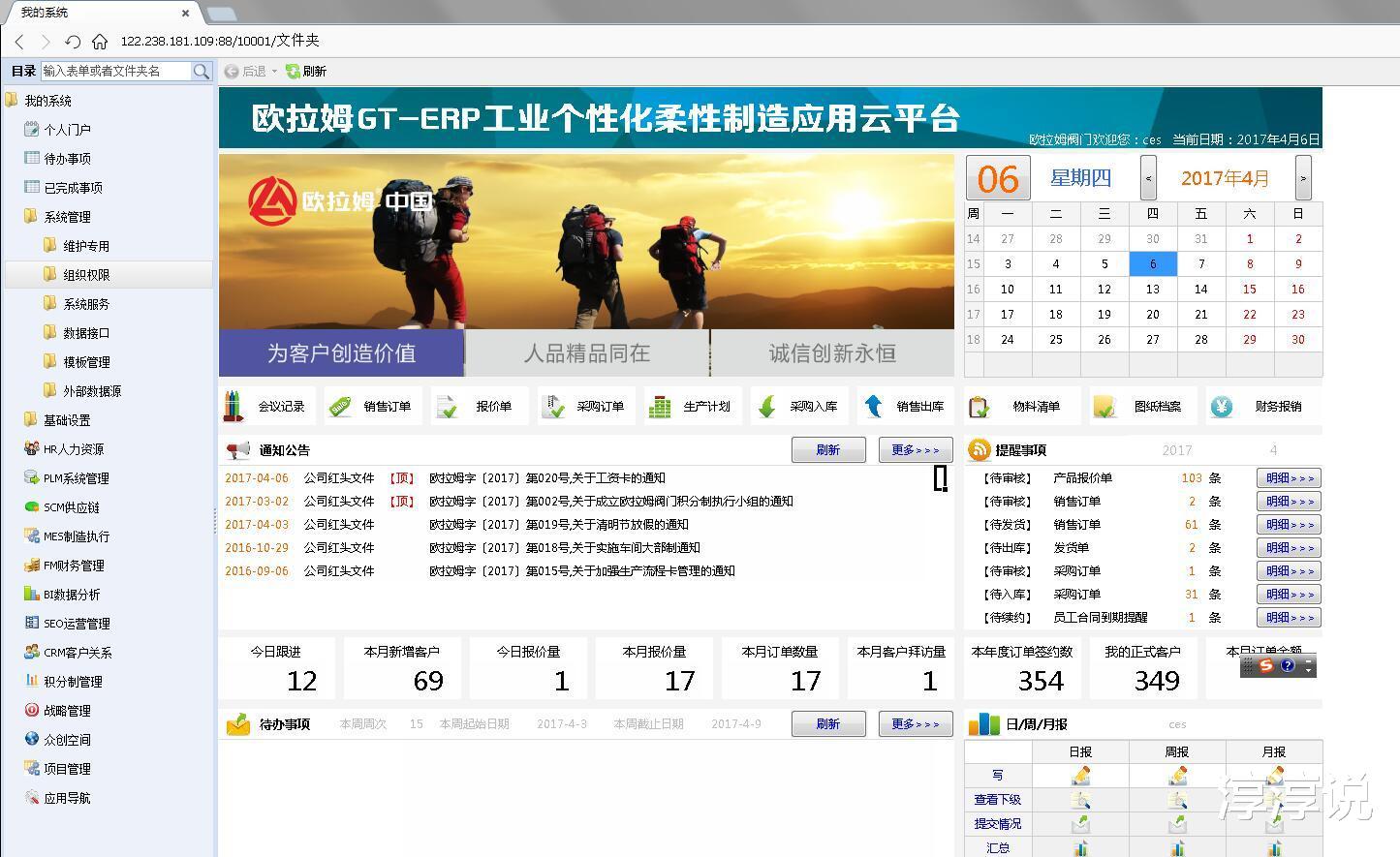Expand the 系统管理 tree folder
The width and height of the screenshot is (1400, 857).
[31, 217]
